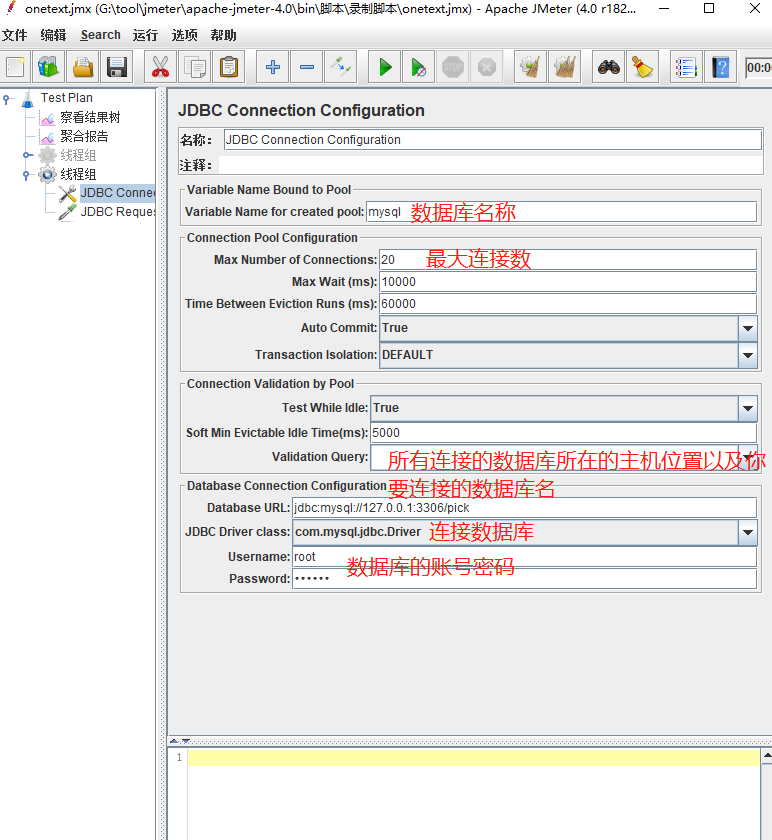Open the Templates icon in toolbar
The width and height of the screenshot is (772, 840).
point(49,68)
